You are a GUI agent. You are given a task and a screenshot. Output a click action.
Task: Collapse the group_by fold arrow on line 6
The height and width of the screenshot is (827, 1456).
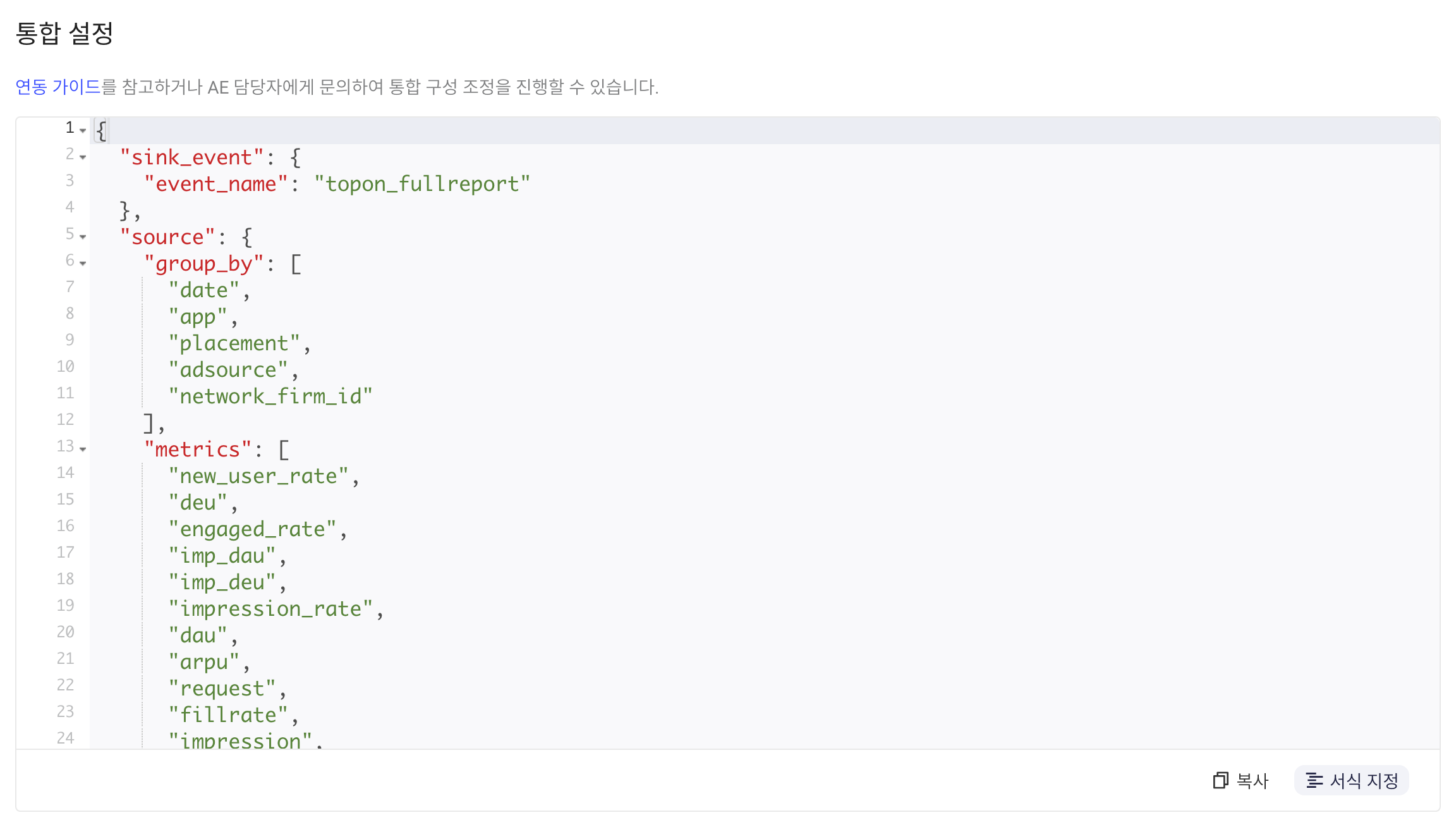83,263
